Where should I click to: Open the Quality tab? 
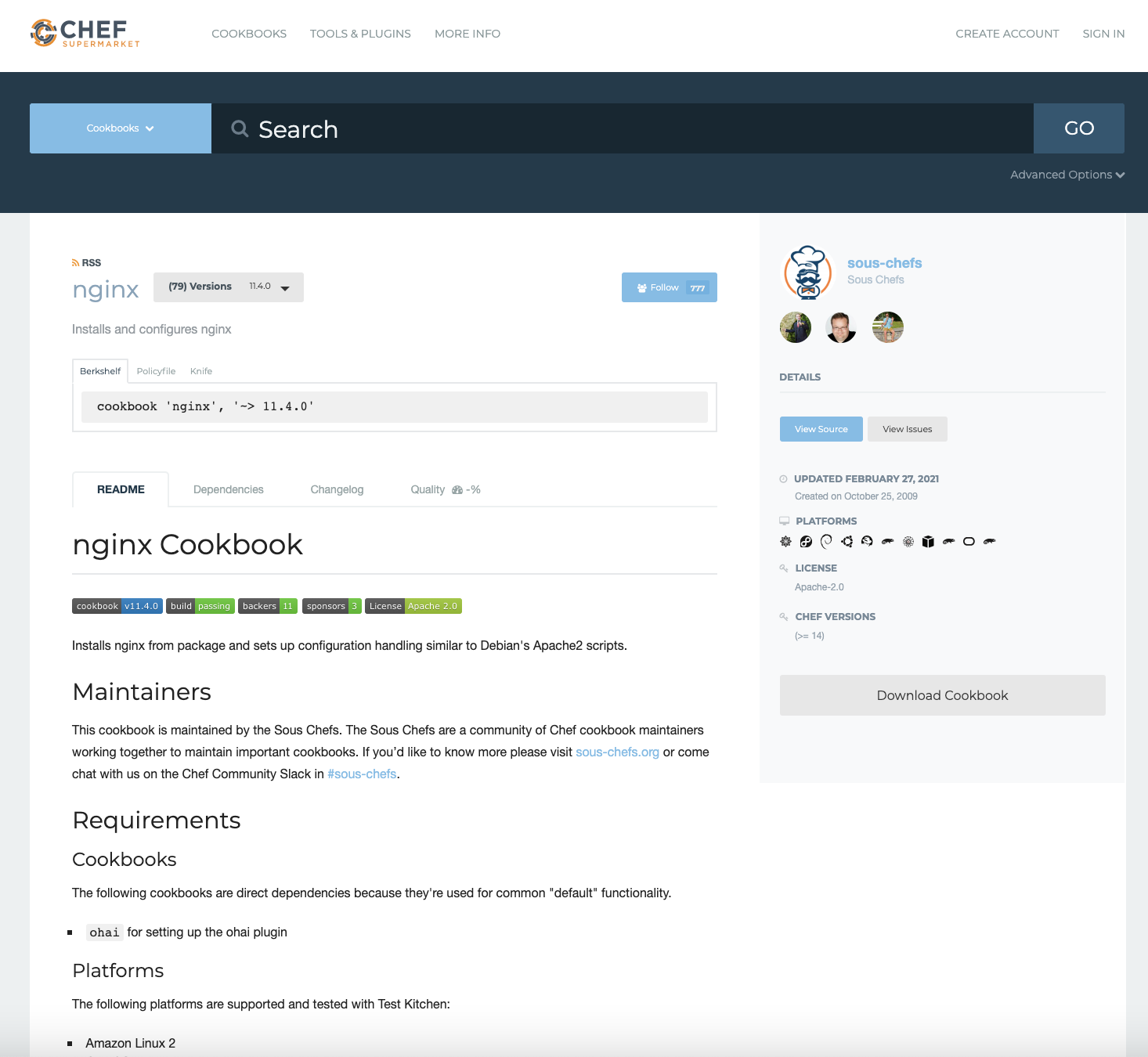click(446, 489)
